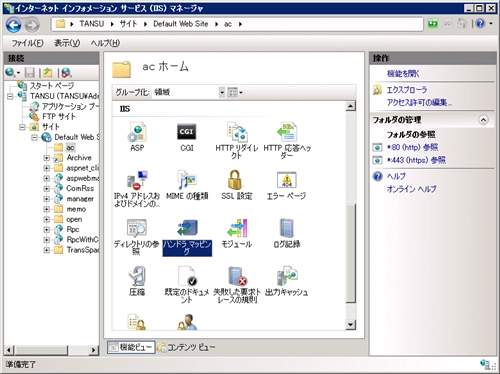Open the ASP feature icon
The image size is (500, 374).
click(137, 137)
